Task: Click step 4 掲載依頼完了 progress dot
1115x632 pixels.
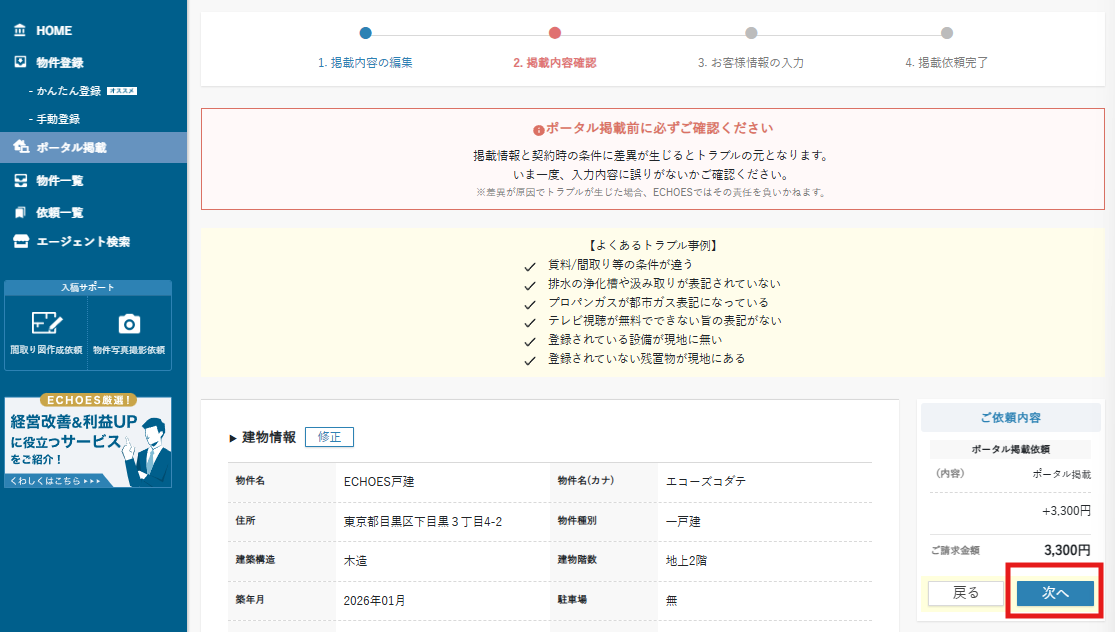Action: [946, 33]
